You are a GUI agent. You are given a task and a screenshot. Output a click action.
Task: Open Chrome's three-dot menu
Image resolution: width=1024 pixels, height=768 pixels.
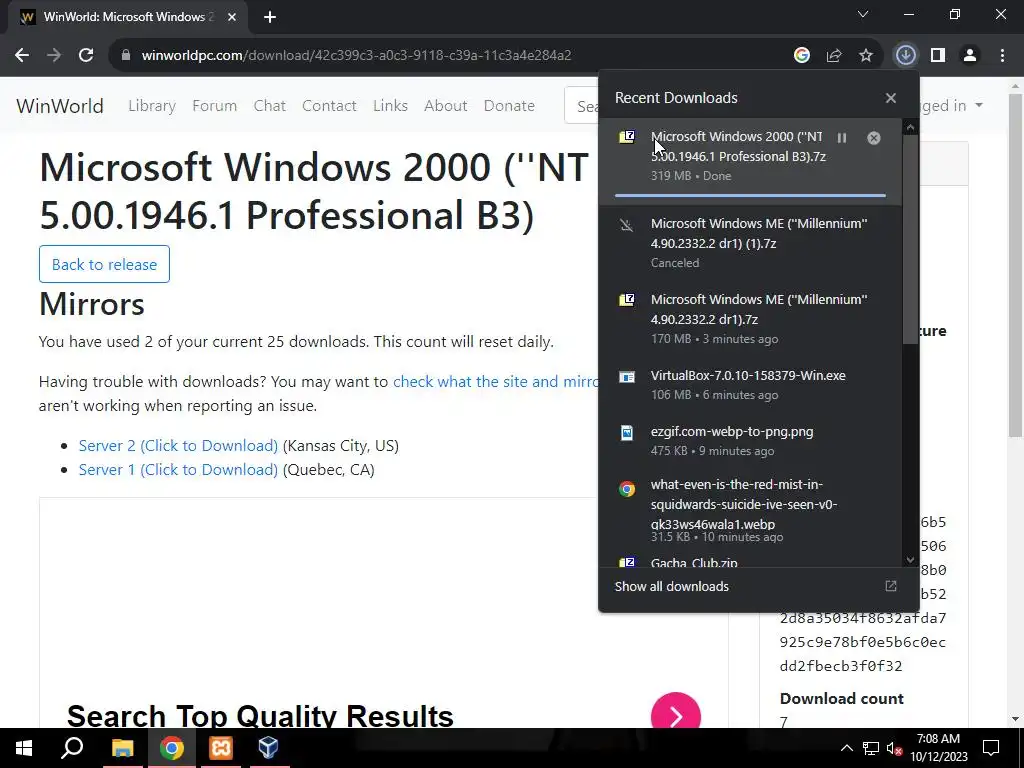[1002, 56]
